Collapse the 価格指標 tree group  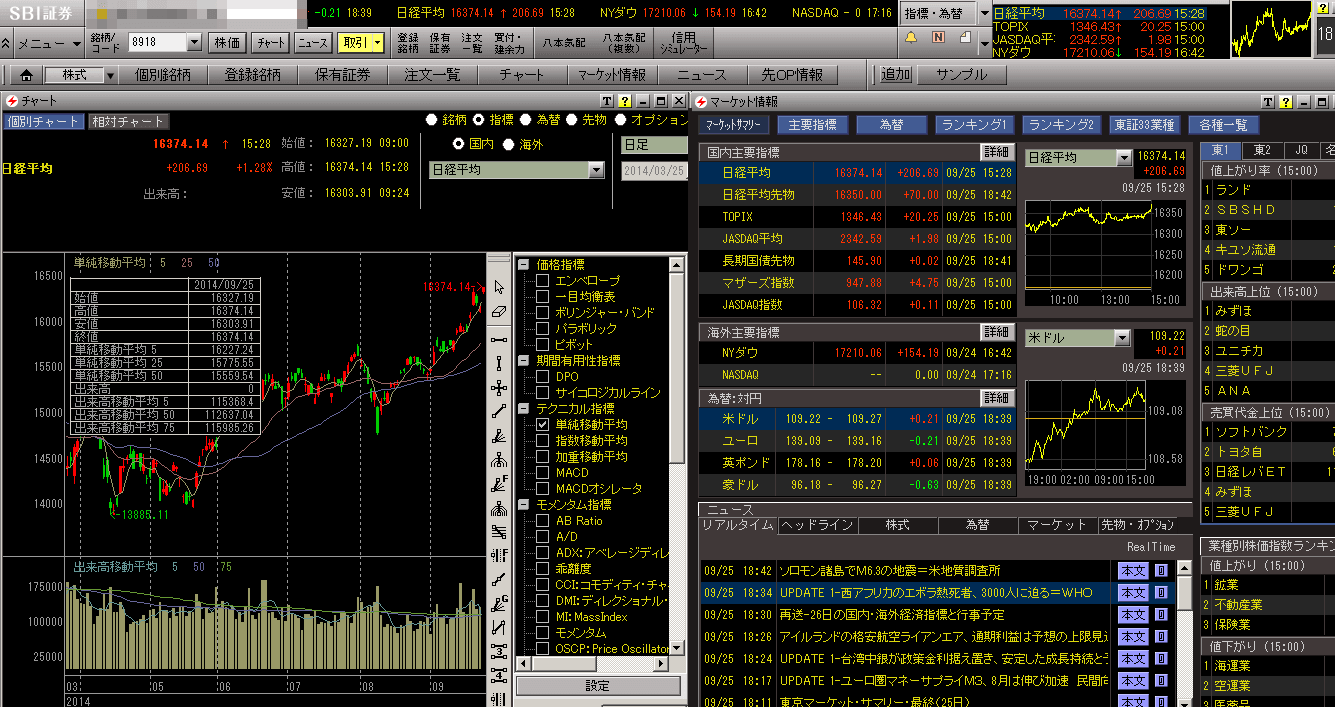[523, 265]
